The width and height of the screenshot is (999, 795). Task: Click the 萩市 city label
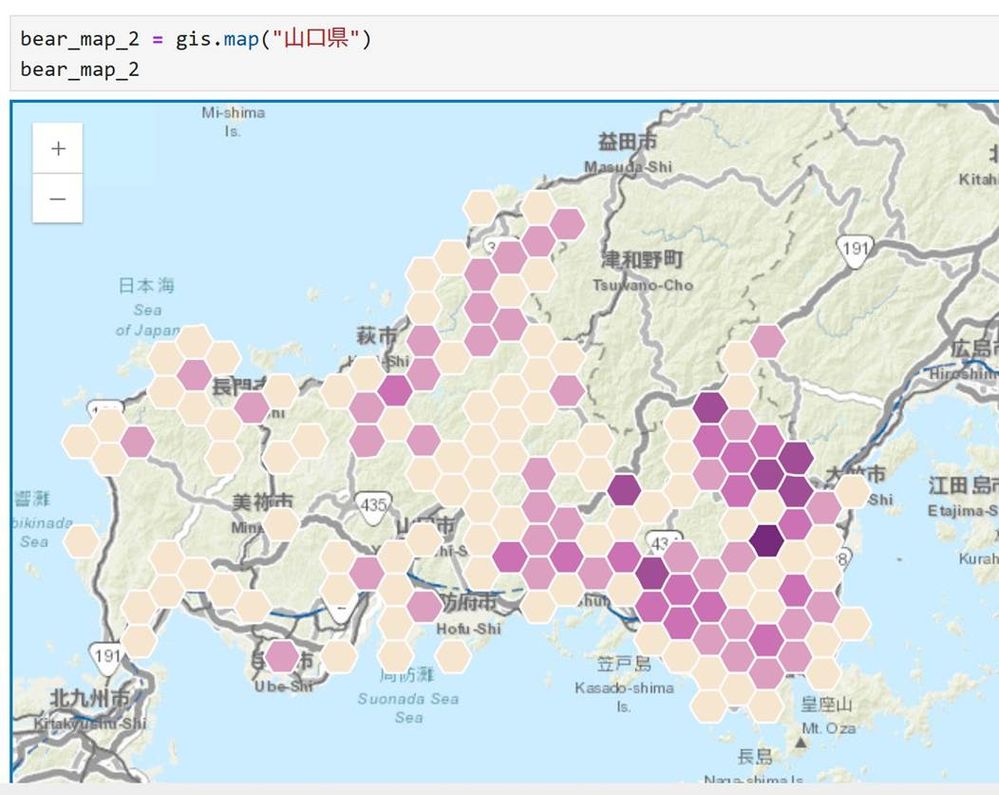coord(377,336)
